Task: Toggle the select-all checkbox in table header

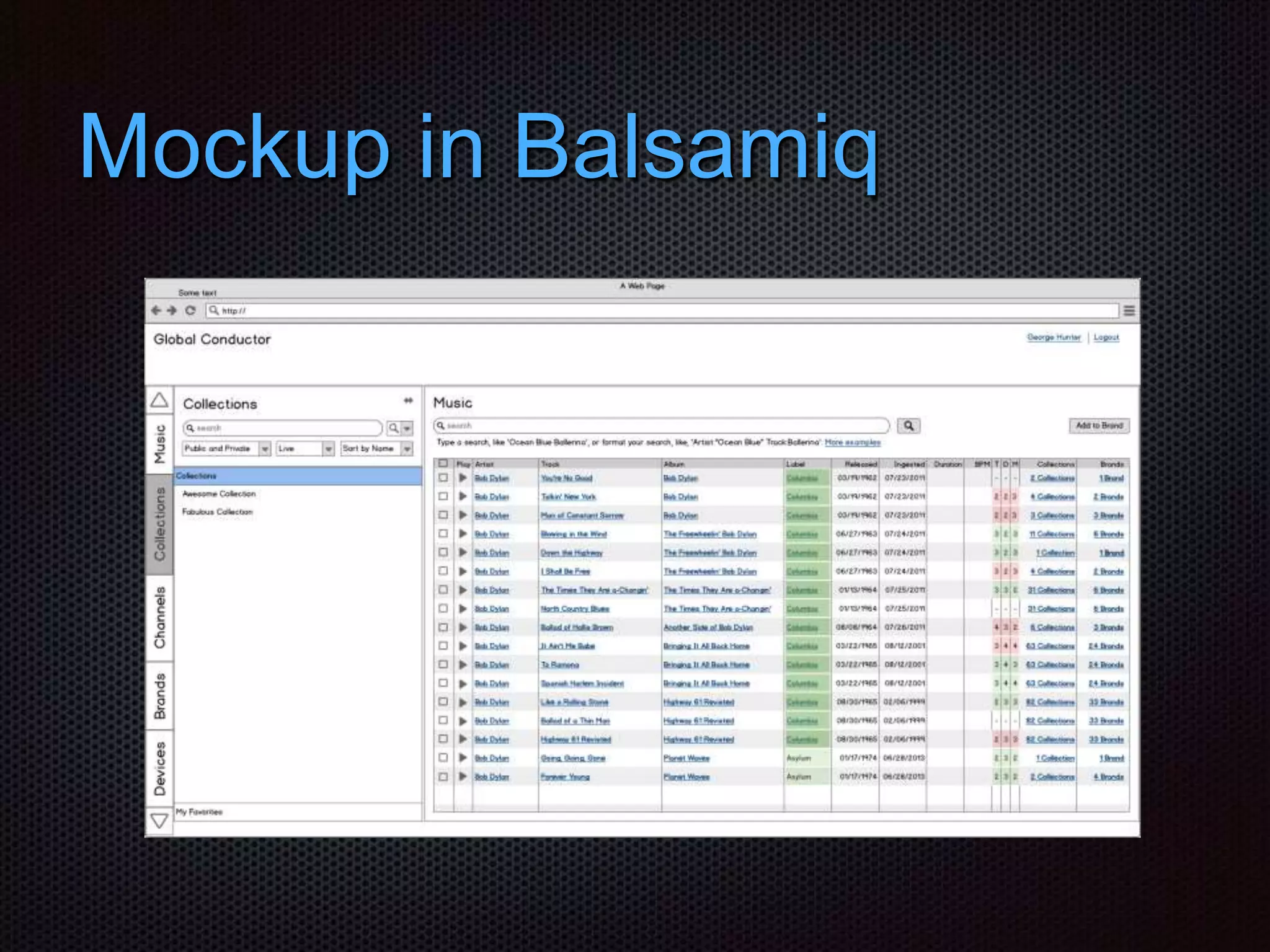Action: tap(443, 464)
